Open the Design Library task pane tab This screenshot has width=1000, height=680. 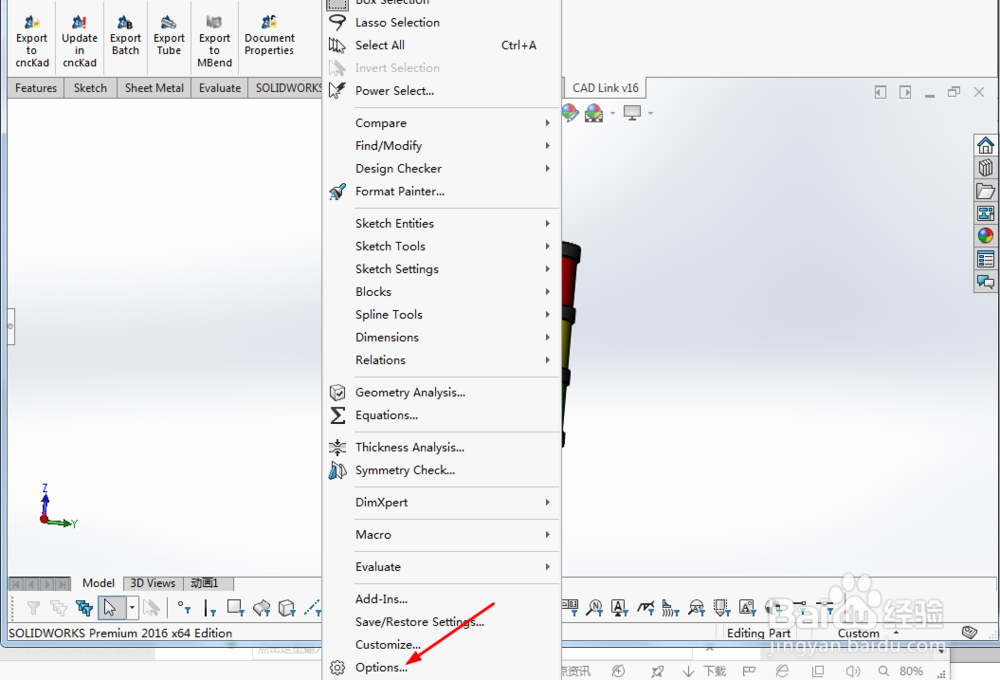click(985, 168)
